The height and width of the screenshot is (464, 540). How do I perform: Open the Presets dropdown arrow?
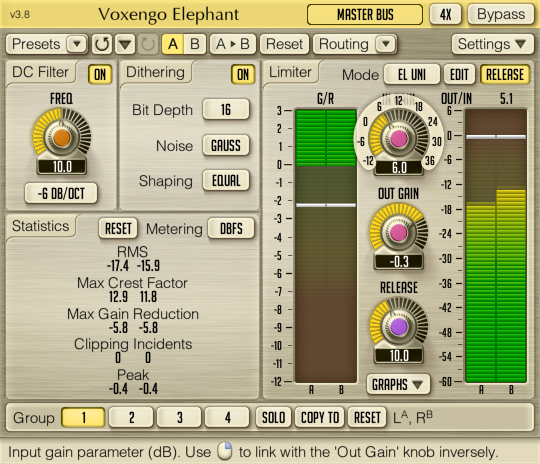point(77,44)
